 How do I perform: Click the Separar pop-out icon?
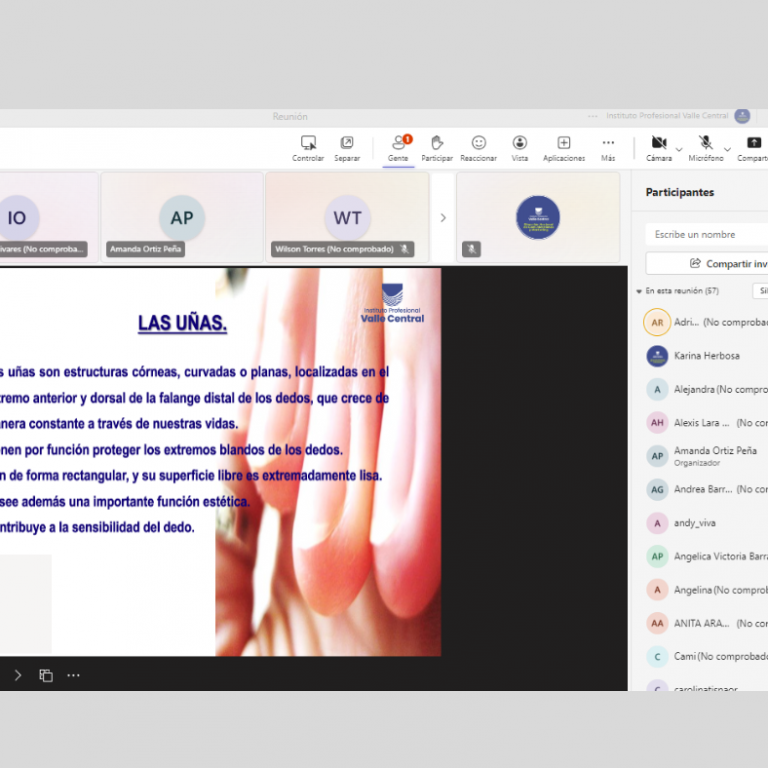coord(347,143)
